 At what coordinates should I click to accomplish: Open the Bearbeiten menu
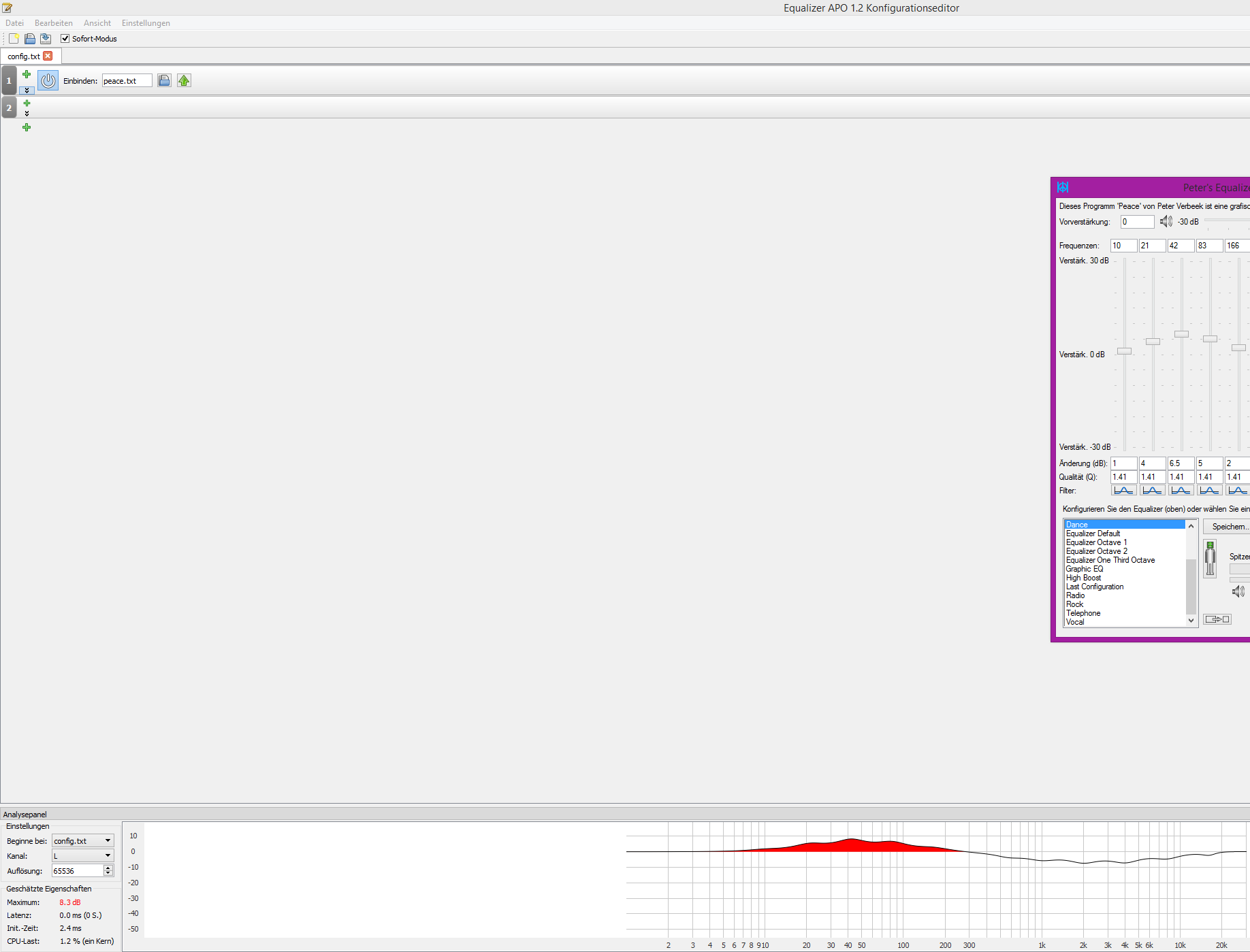tap(54, 23)
